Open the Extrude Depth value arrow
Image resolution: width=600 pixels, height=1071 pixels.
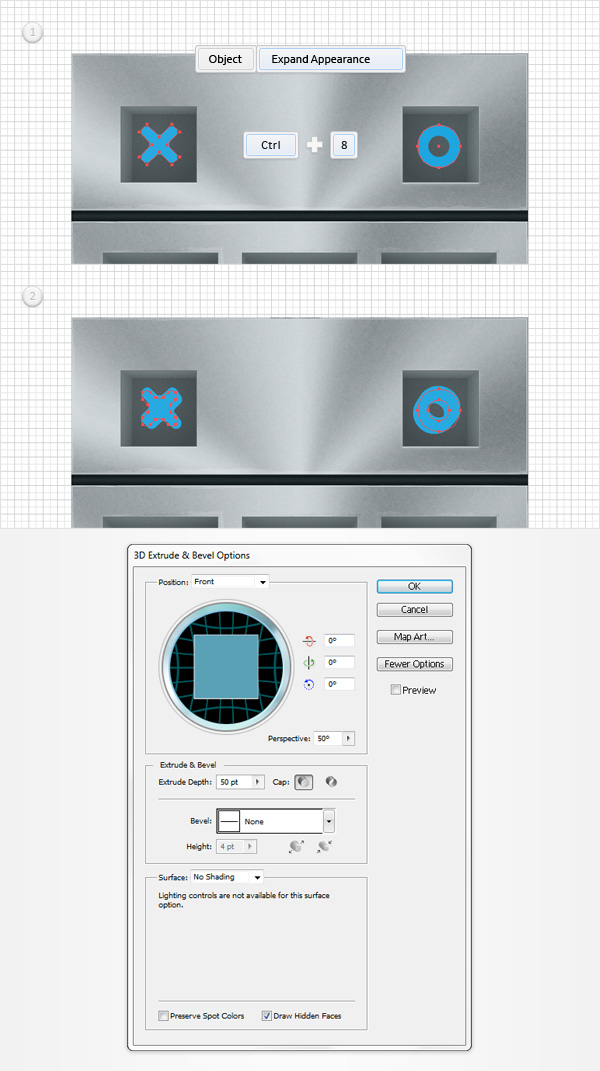pyautogui.click(x=258, y=782)
